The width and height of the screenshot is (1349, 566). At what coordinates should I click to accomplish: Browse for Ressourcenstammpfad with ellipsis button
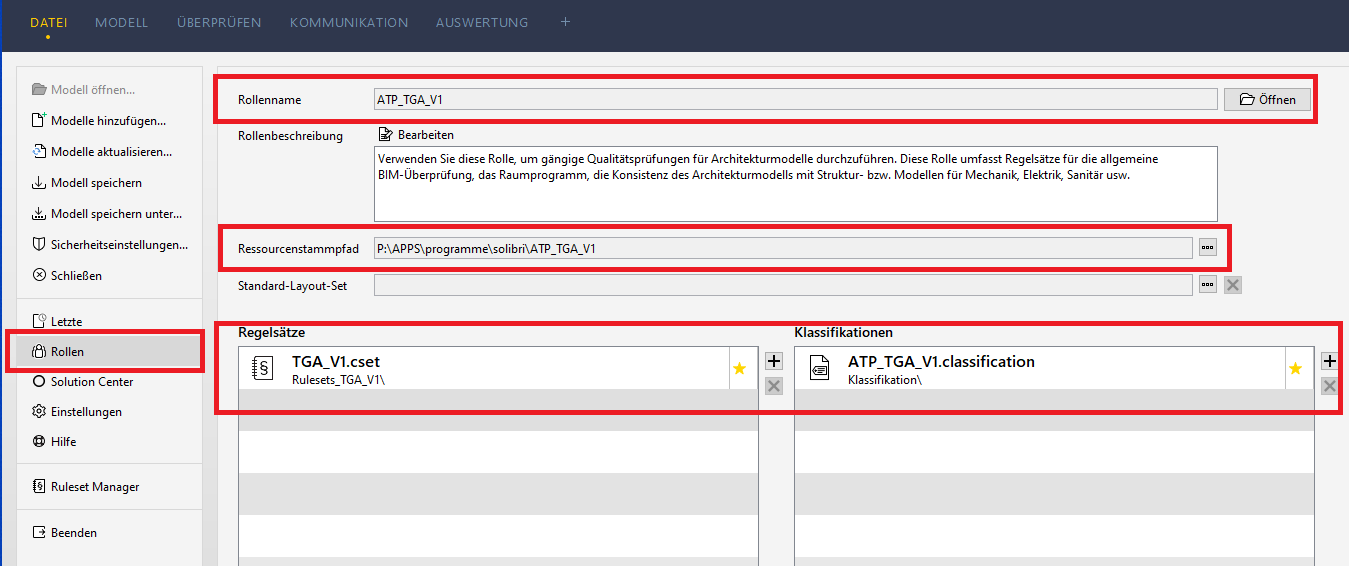point(1208,248)
